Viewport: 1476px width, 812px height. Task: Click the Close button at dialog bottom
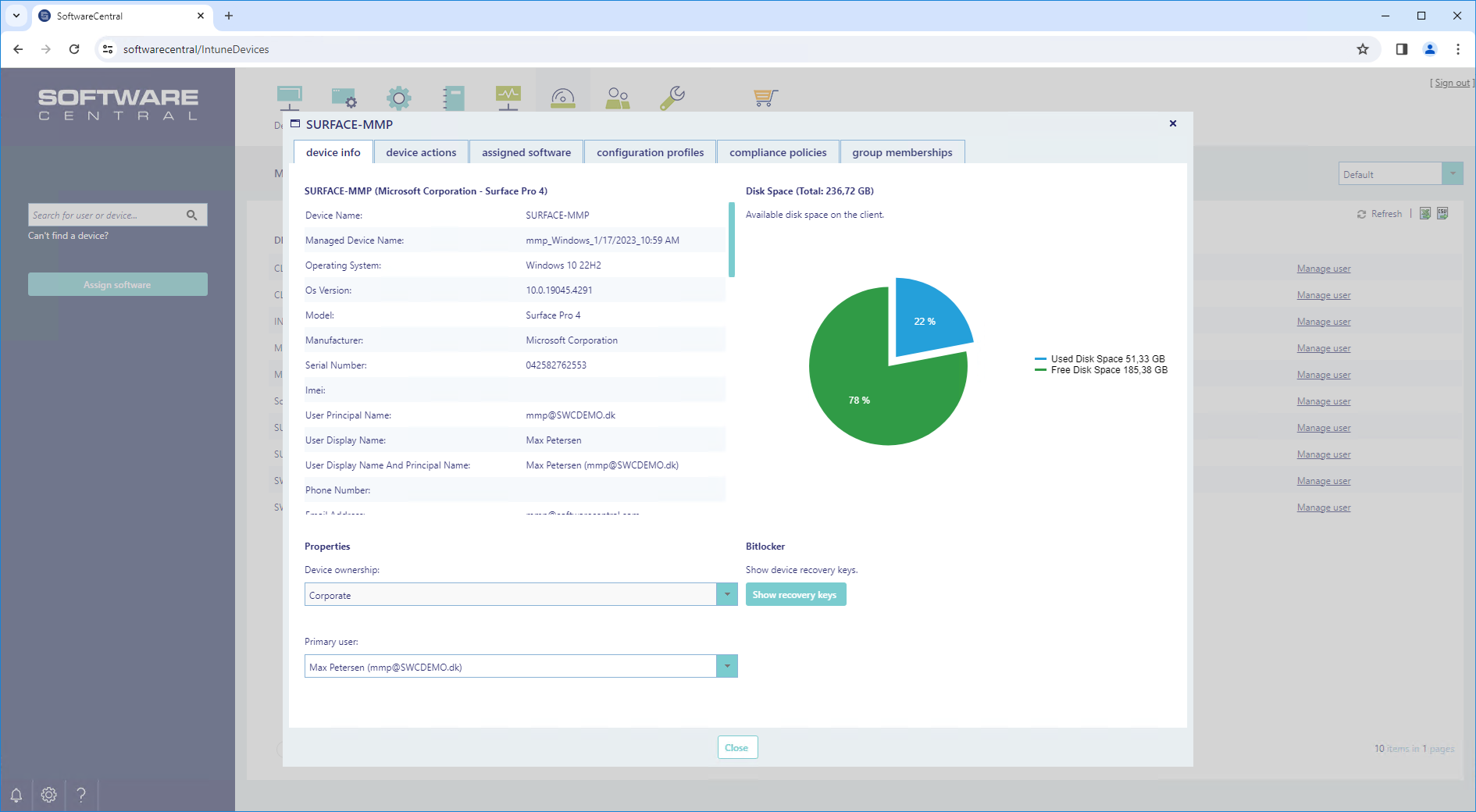click(x=737, y=748)
